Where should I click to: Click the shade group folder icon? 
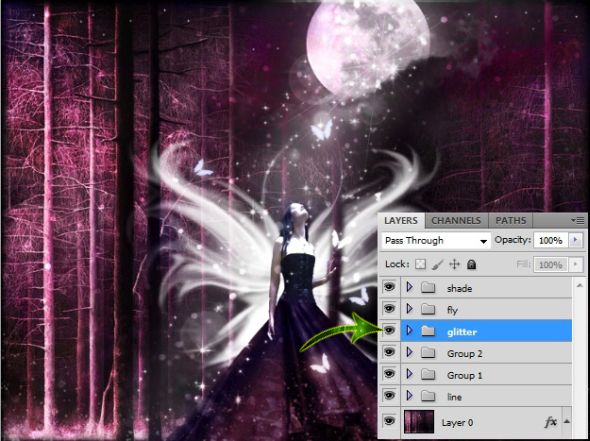click(428, 287)
